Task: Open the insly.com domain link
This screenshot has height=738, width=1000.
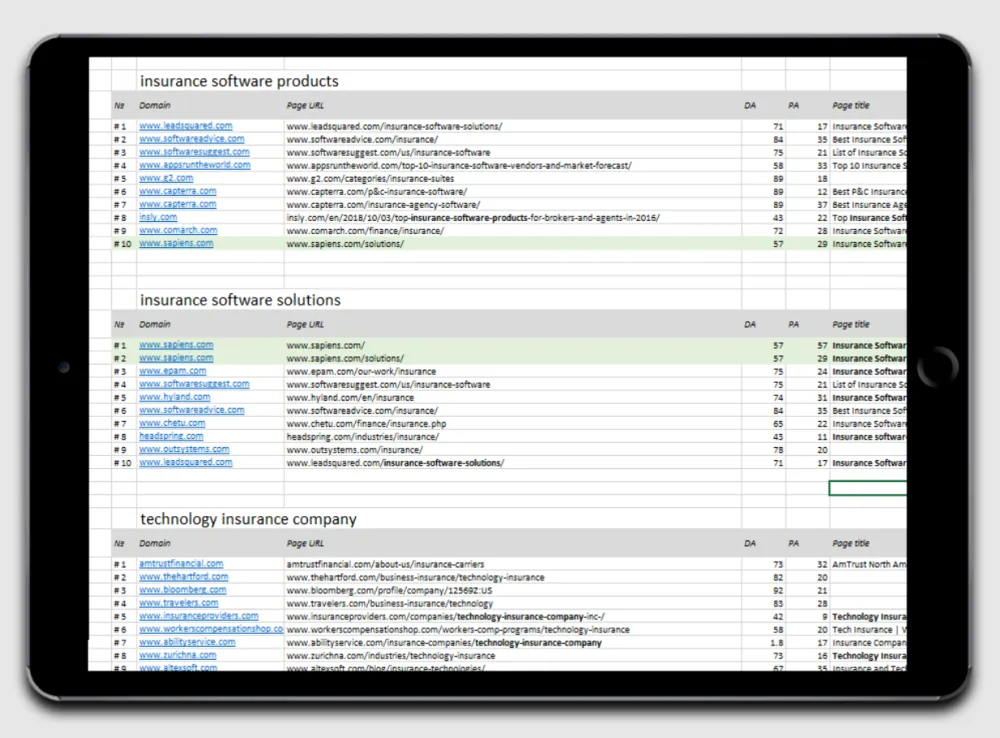Action: 158,217
